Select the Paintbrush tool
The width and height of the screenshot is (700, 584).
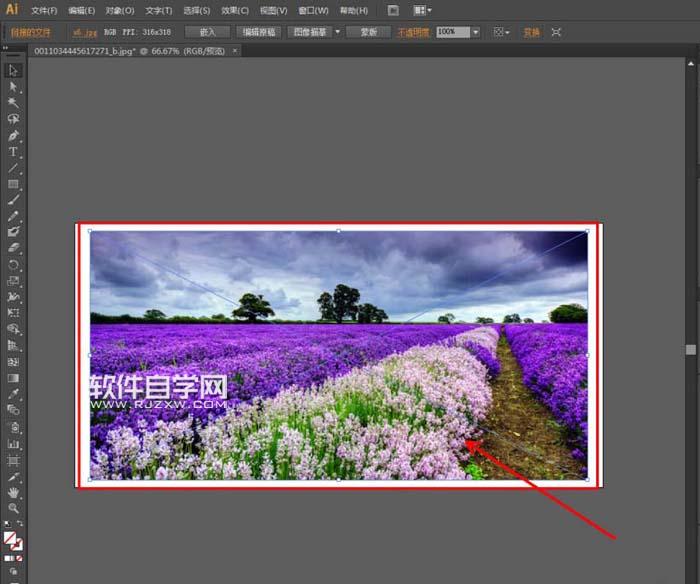[x=13, y=200]
